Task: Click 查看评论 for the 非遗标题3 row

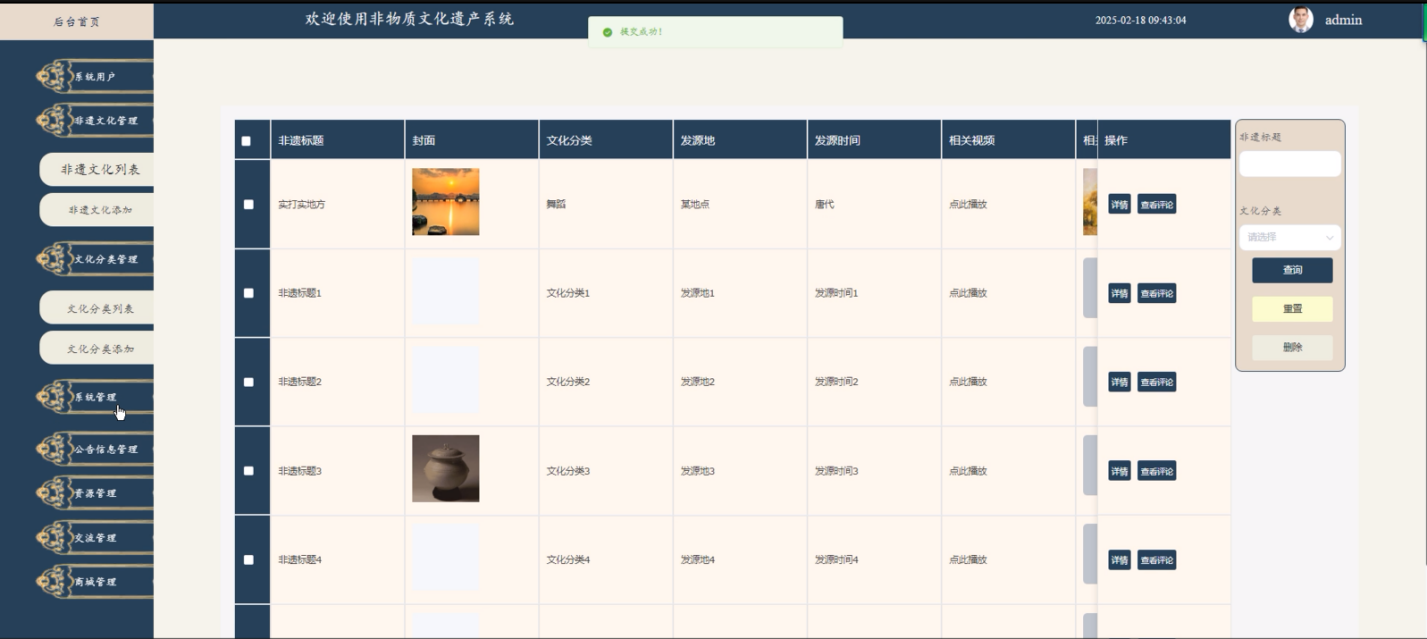Action: [1156, 471]
